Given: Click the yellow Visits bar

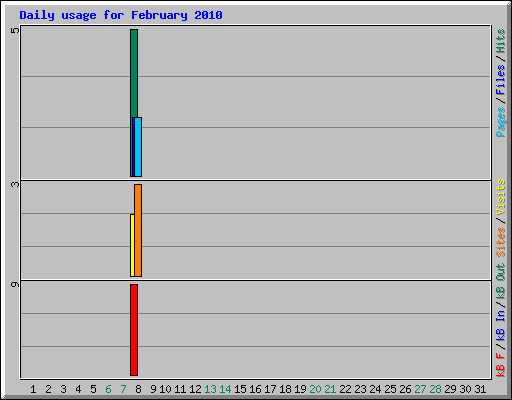Looking at the screenshot, I should (132, 245).
